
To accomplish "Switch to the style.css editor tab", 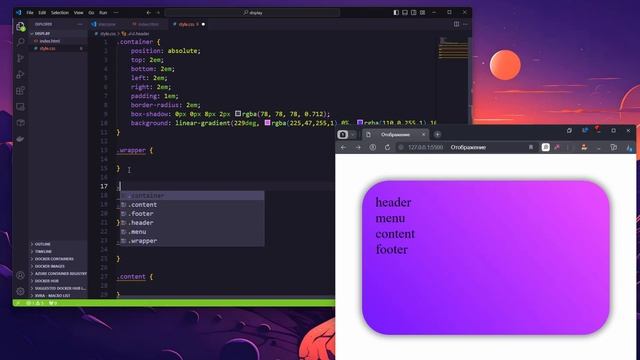I will click(188, 24).
